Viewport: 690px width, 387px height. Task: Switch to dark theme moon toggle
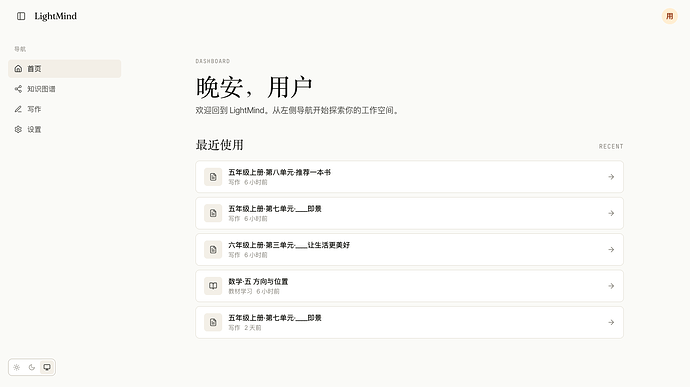coord(32,367)
